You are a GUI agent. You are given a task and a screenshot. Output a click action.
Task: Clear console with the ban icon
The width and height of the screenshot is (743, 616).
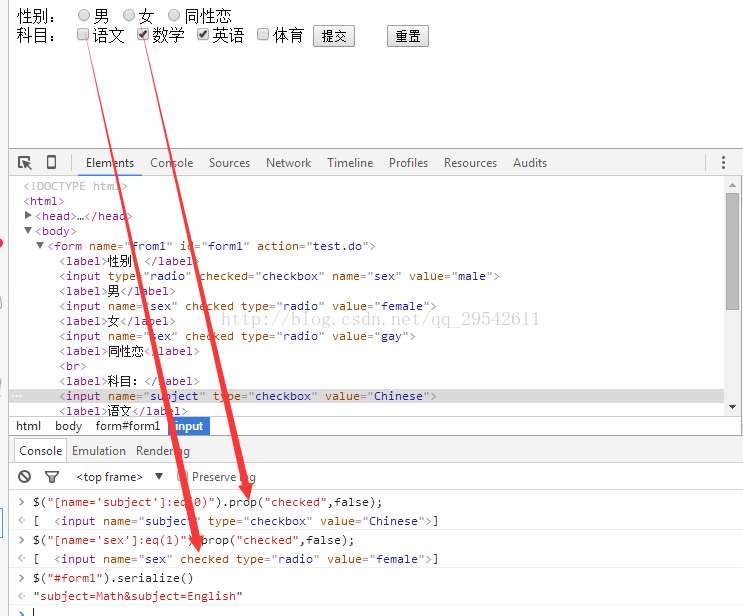coord(25,476)
